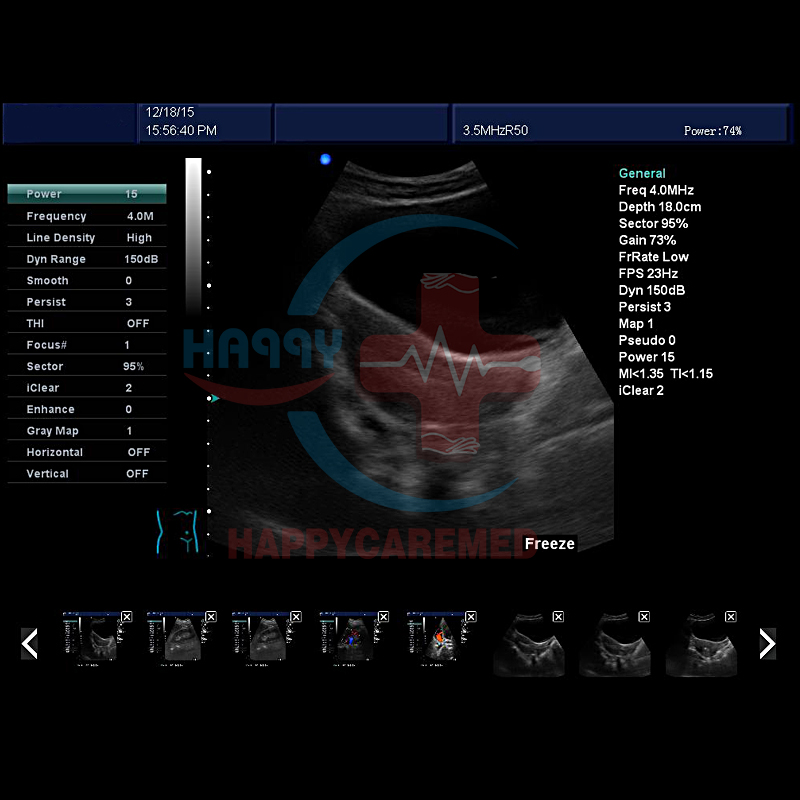Screen dimensions: 800x800
Task: Open the third saved image thumbnail
Action: (261, 640)
